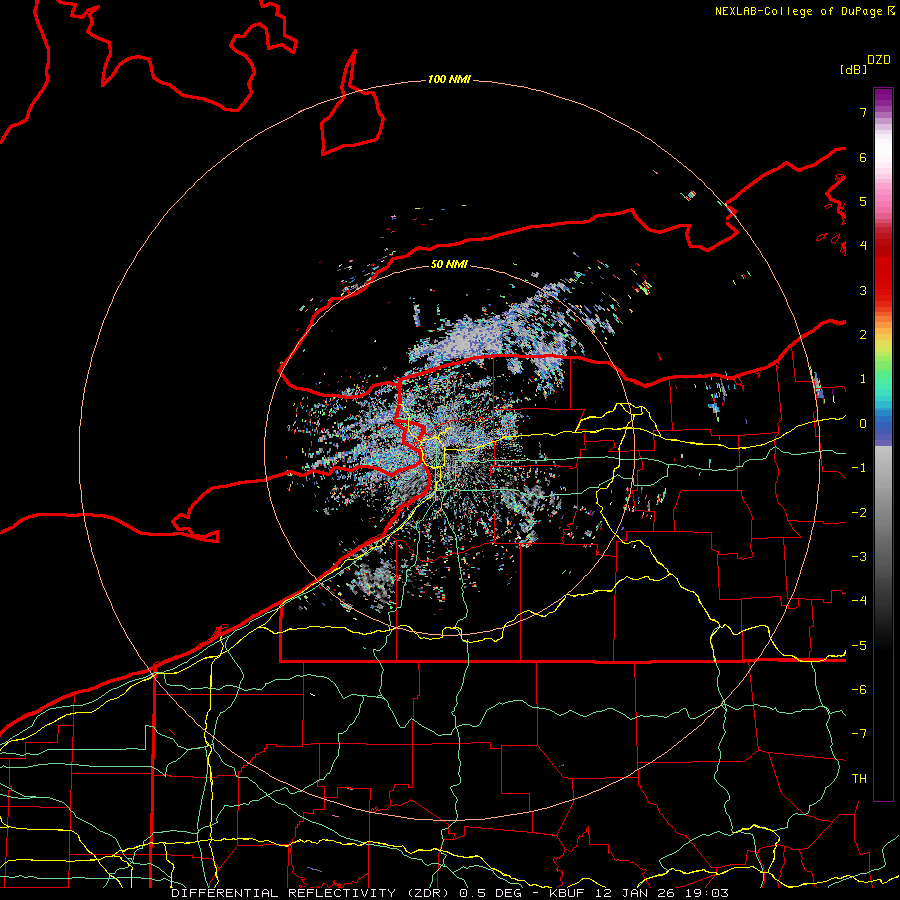
Task: Click the 3 value on the color scale
Action: tap(863, 290)
